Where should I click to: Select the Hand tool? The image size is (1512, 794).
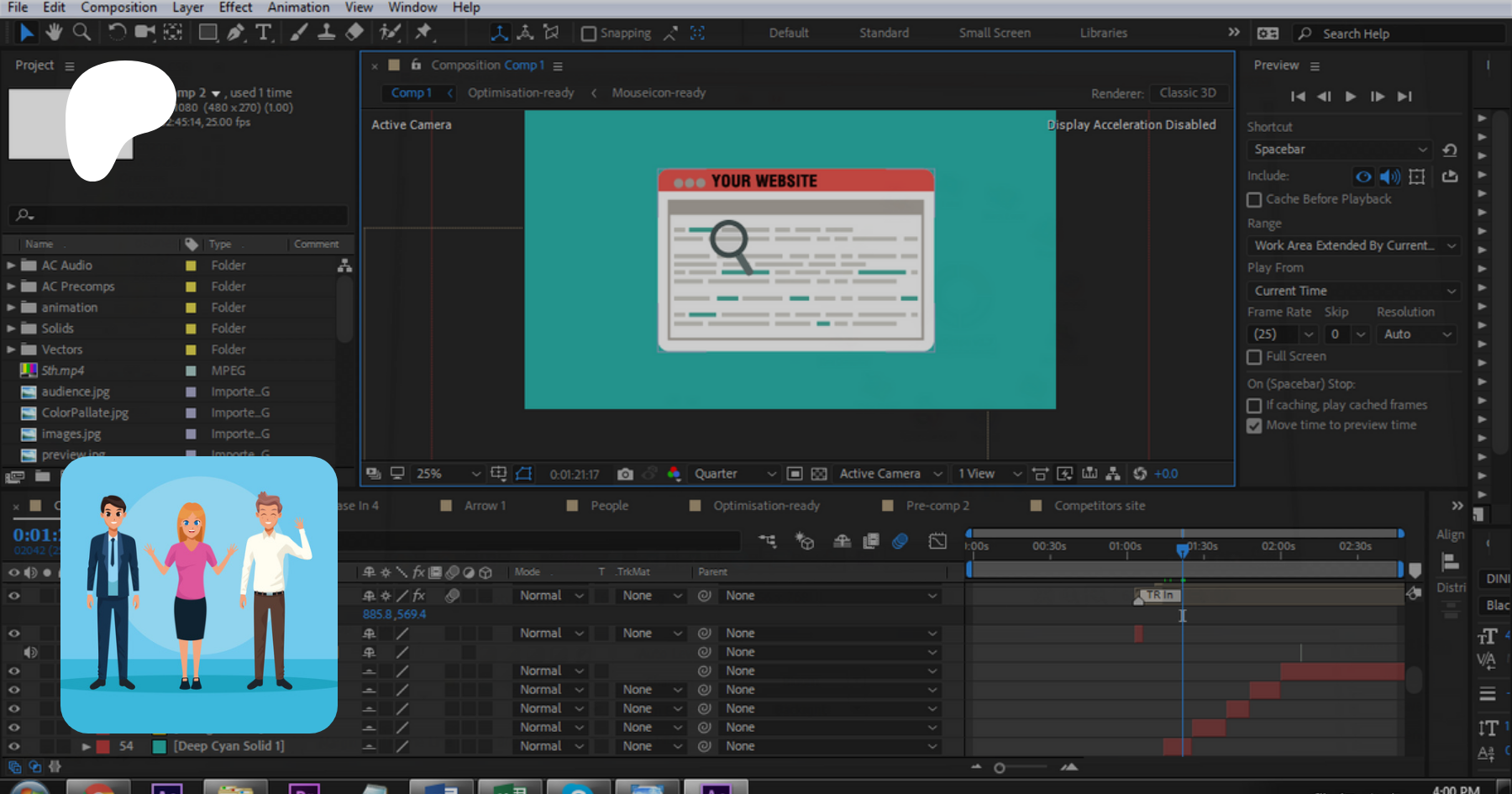coord(54,32)
